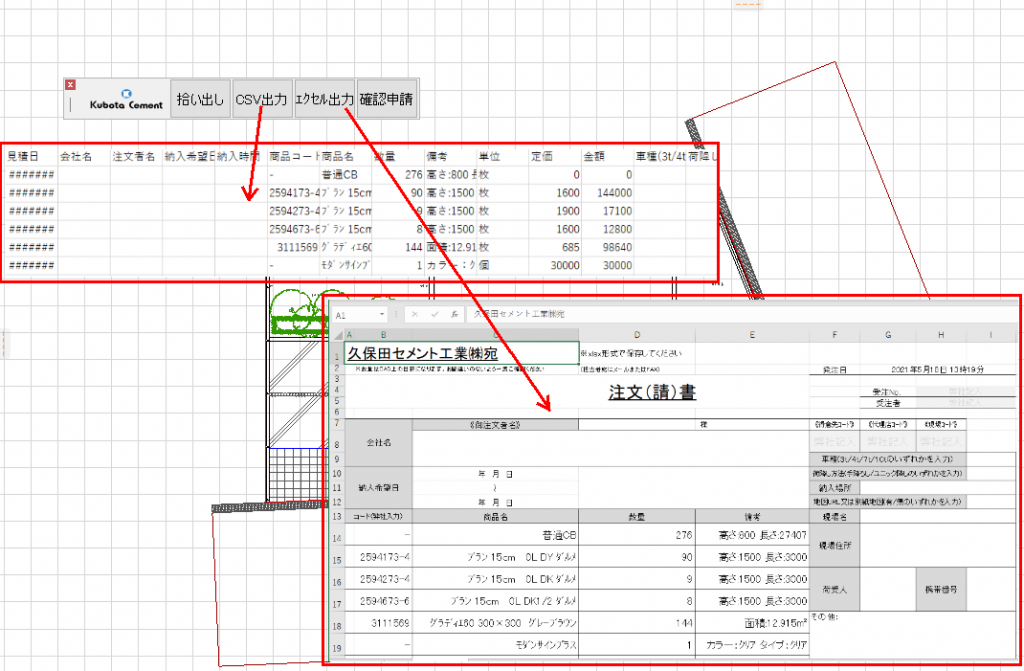
Task: Click the formula bar cancel icon
Action: [x=415, y=315]
